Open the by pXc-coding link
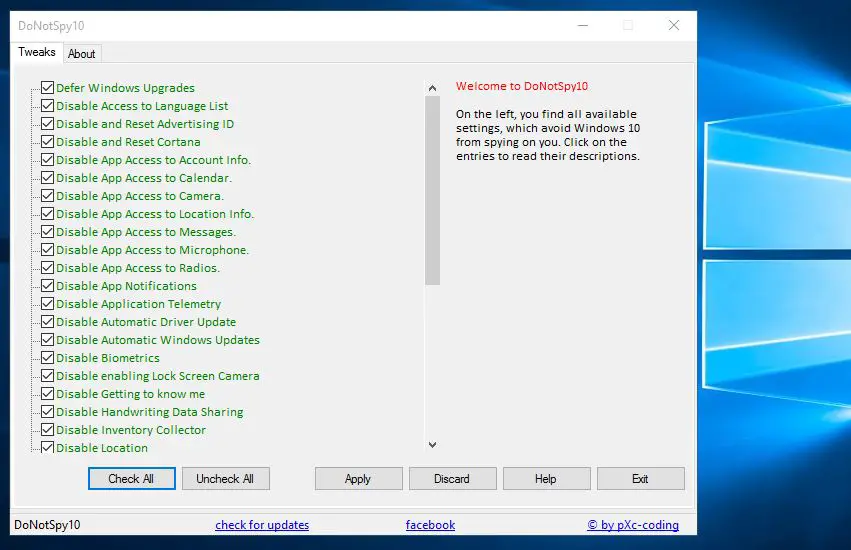Image resolution: width=851 pixels, height=550 pixels. coord(633,524)
